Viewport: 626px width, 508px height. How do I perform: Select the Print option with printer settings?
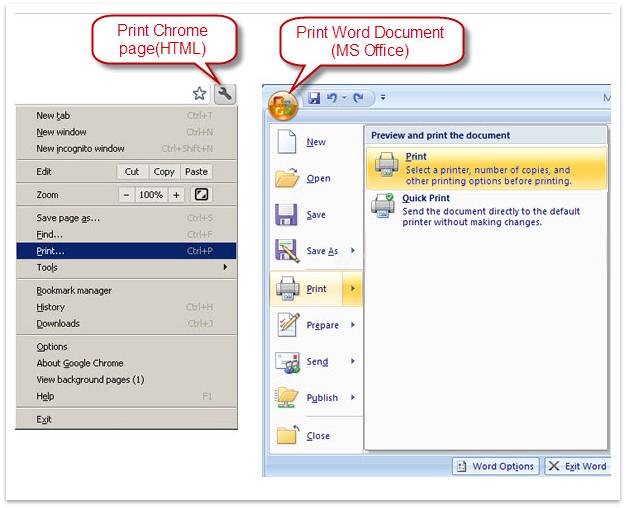tap(487, 168)
